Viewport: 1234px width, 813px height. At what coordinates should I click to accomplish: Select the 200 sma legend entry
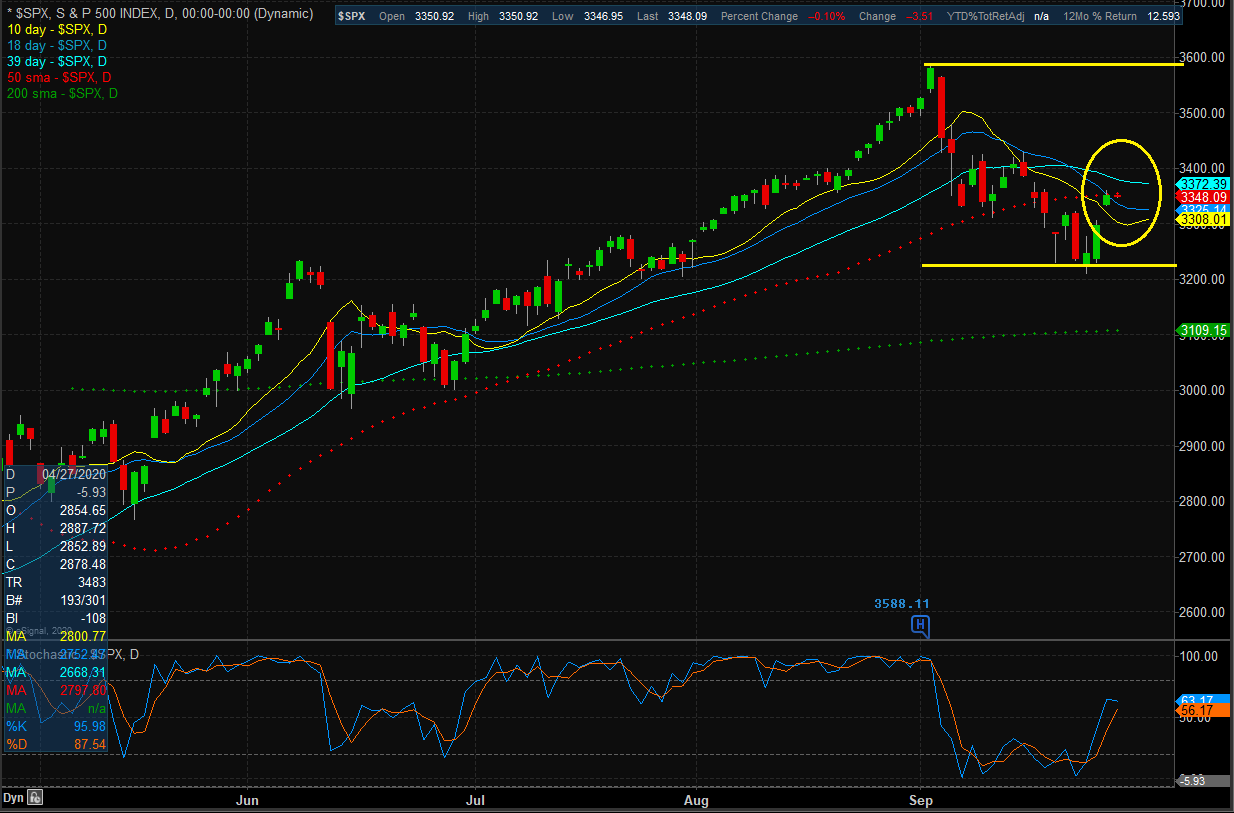pos(61,94)
